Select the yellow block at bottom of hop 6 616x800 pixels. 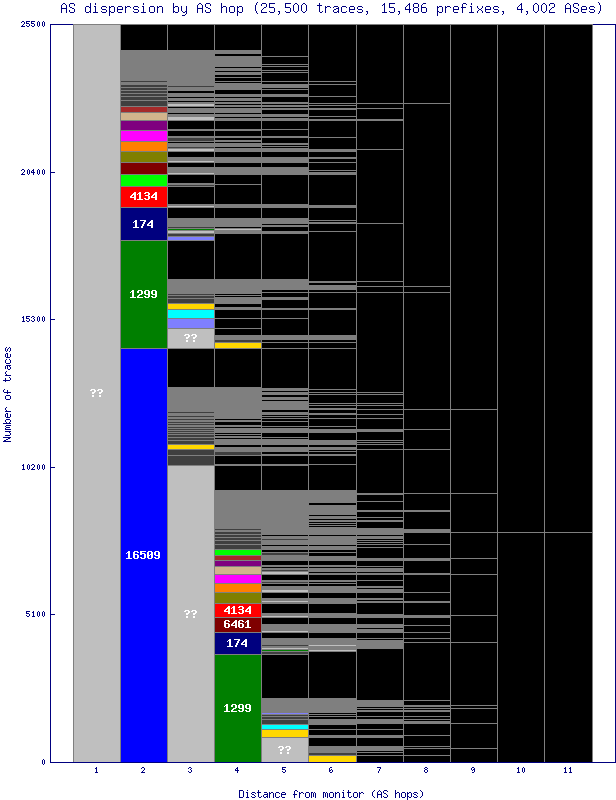332,758
